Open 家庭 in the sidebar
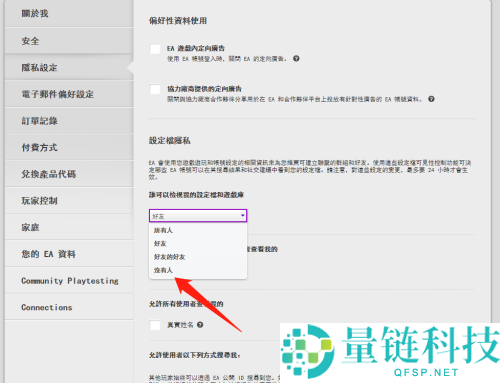Viewport: 500px width, 383px height. [69, 228]
